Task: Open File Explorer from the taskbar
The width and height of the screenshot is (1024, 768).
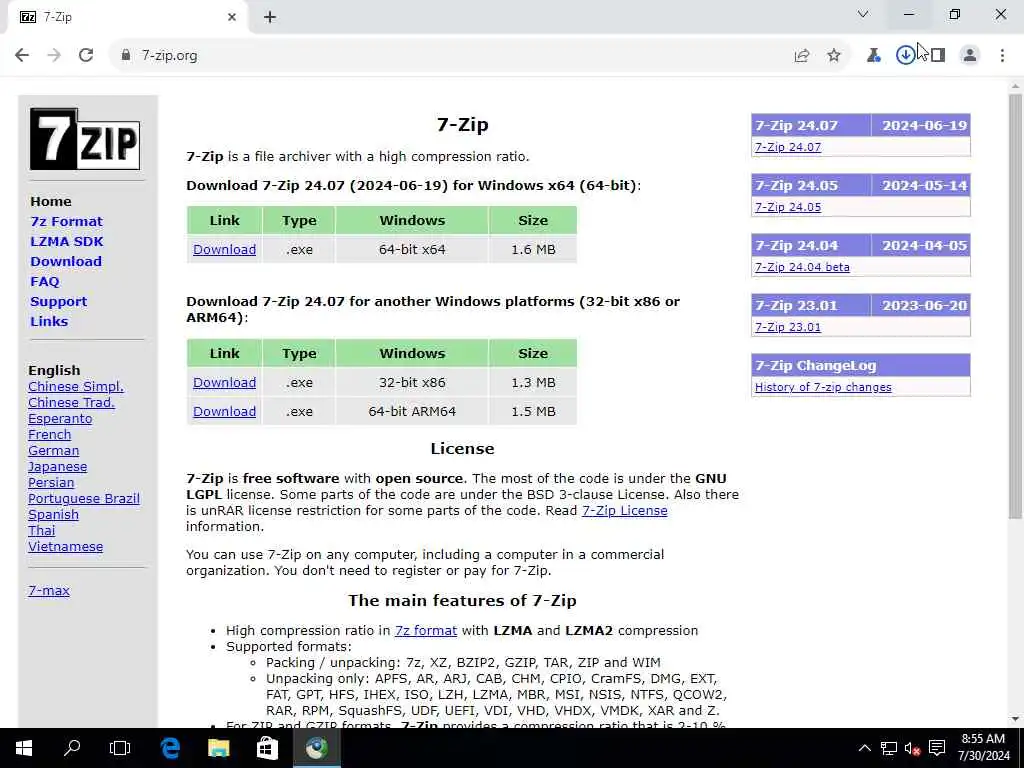Action: point(219,748)
